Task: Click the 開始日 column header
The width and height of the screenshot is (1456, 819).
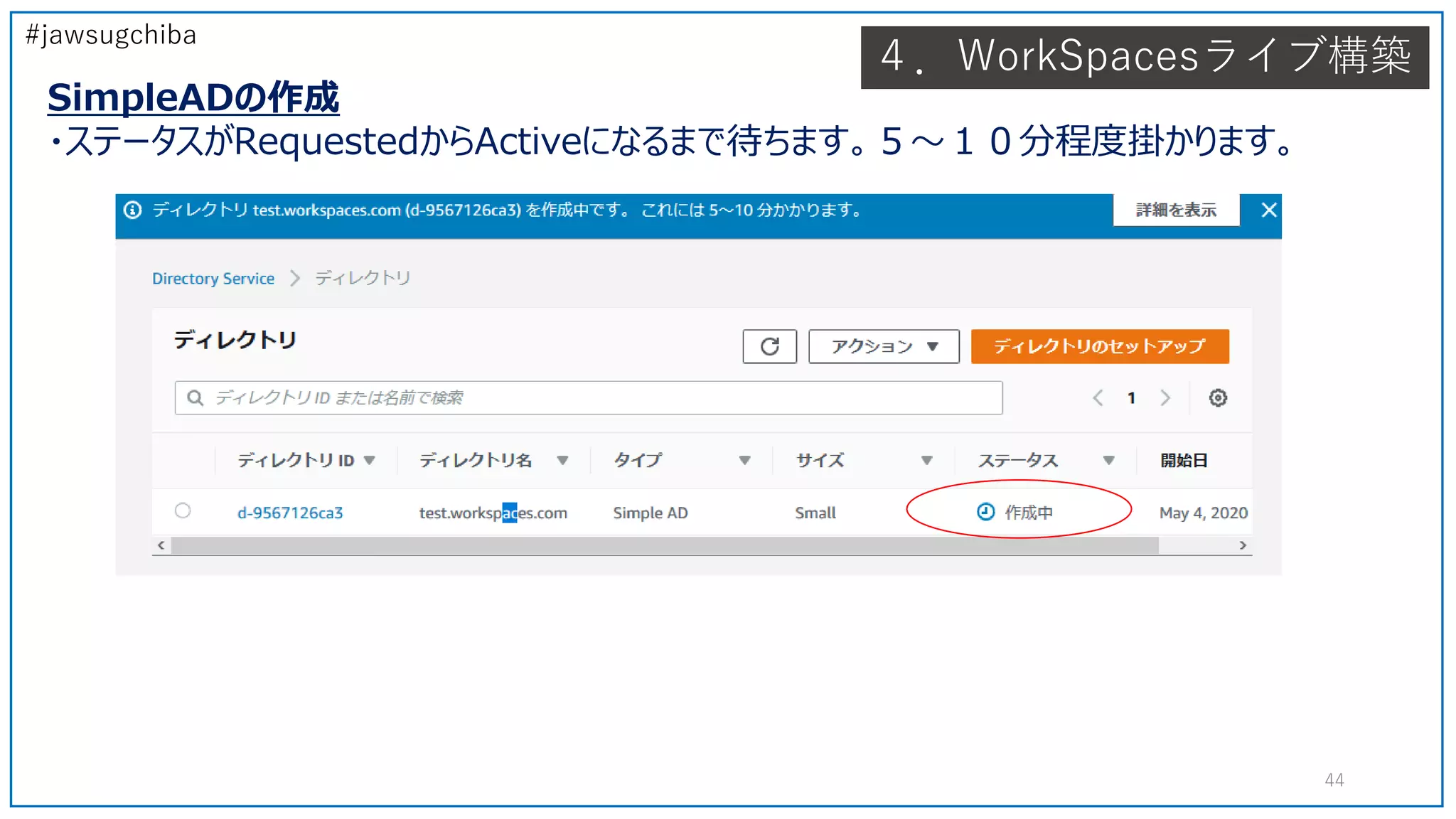Action: [1184, 460]
